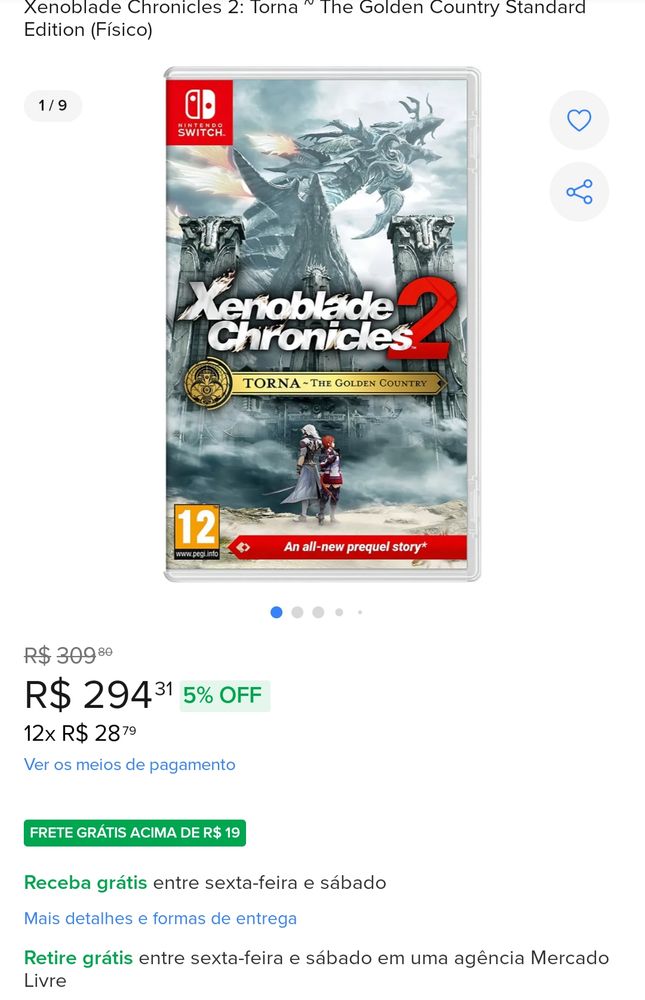Tap the 'Receba grátis' delivery text

(85, 883)
